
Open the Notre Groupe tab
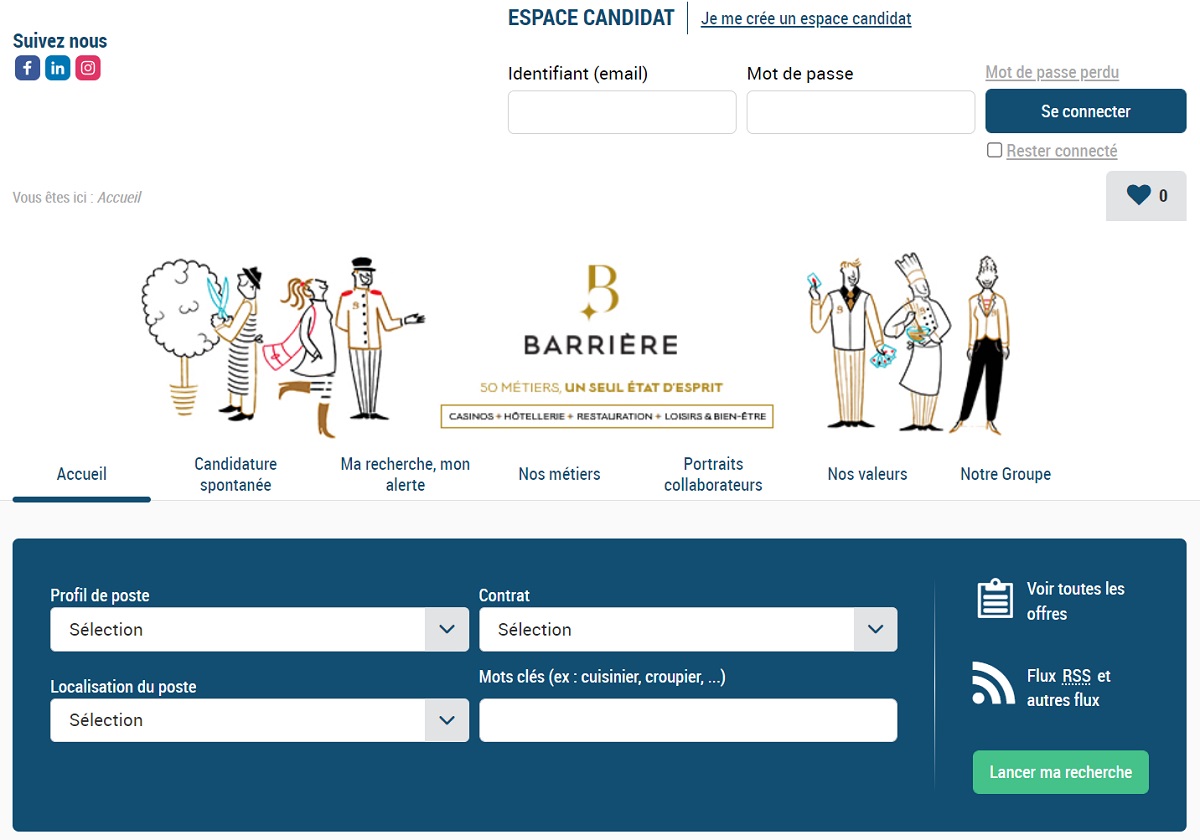1005,474
